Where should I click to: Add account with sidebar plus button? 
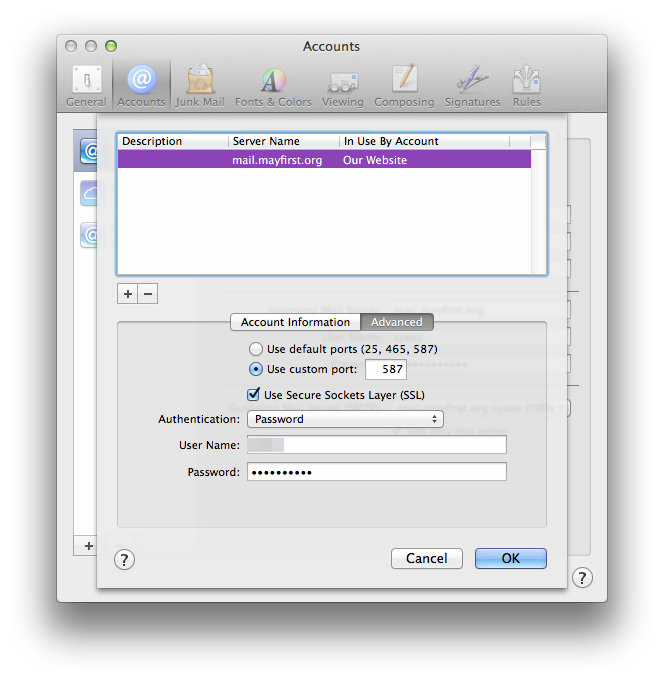[89, 546]
